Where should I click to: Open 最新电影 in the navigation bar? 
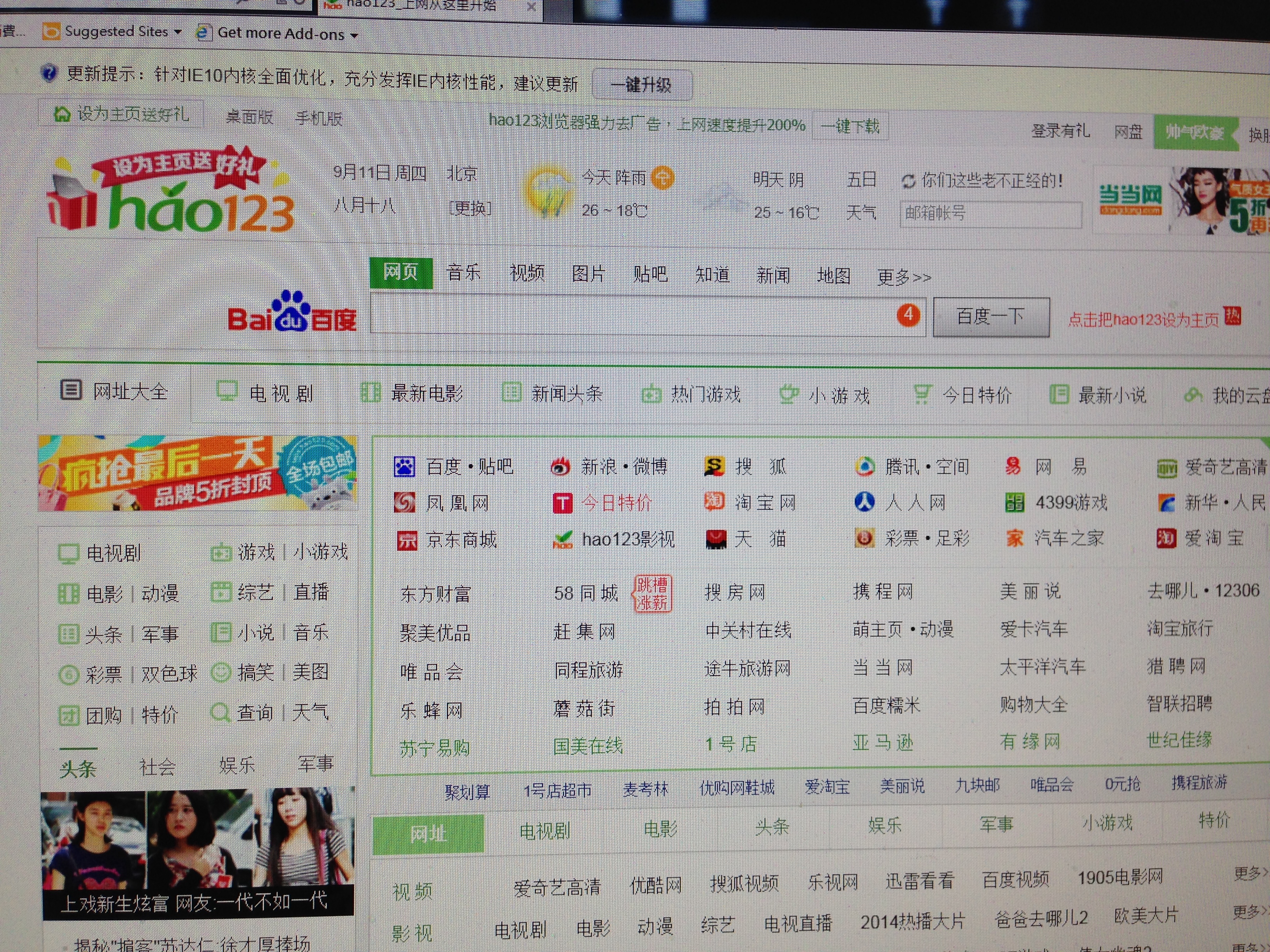(412, 393)
